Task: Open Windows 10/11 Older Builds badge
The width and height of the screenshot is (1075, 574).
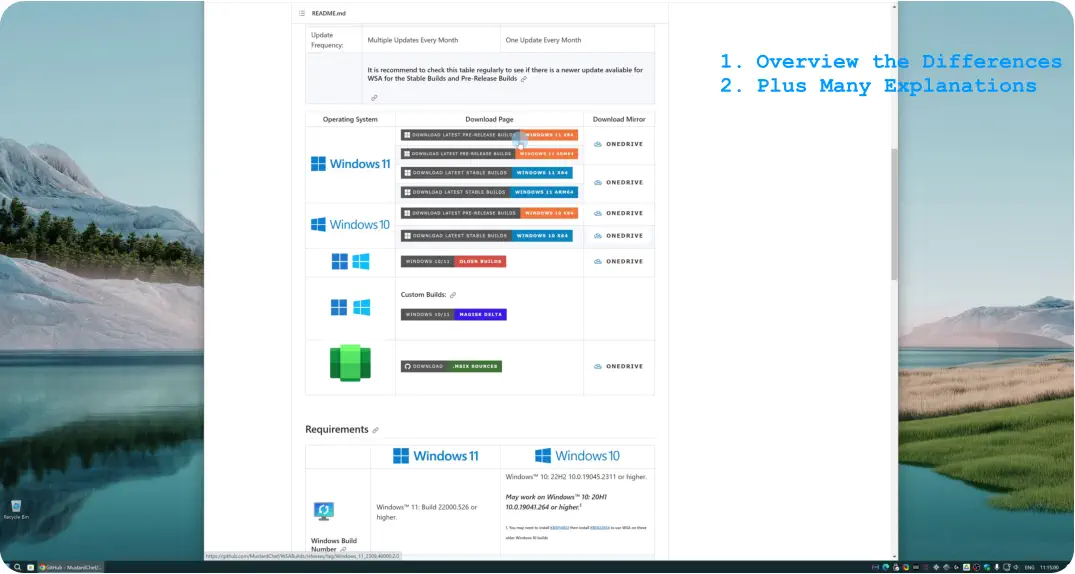Action: point(453,262)
